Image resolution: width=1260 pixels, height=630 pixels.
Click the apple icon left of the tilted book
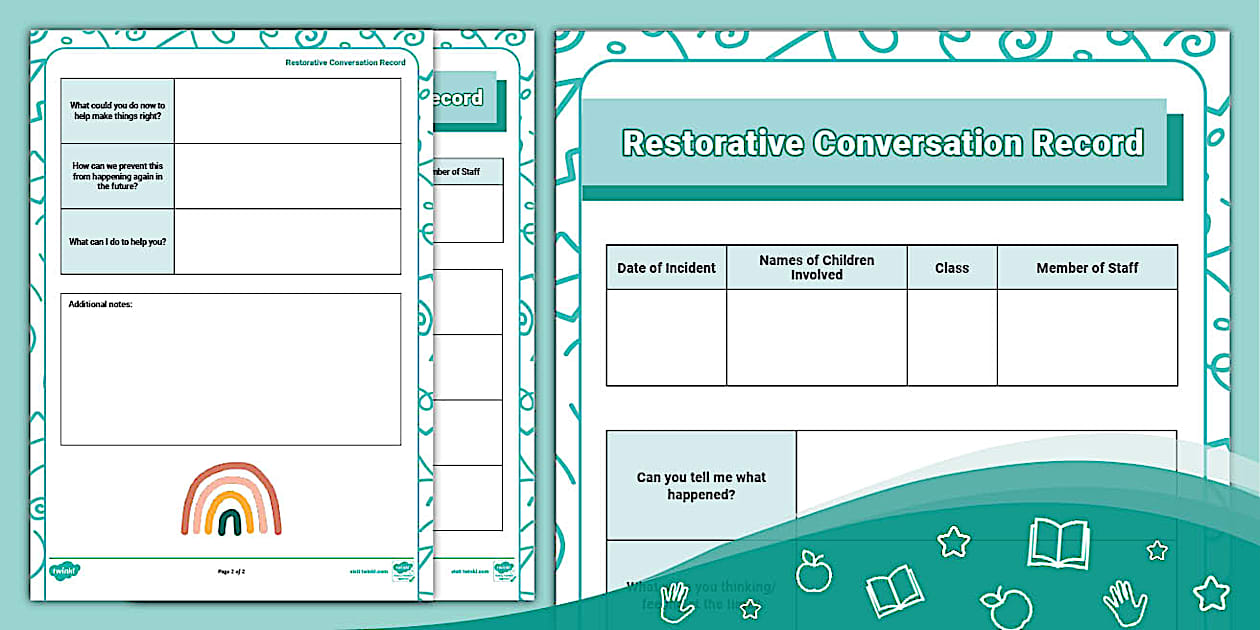click(813, 571)
